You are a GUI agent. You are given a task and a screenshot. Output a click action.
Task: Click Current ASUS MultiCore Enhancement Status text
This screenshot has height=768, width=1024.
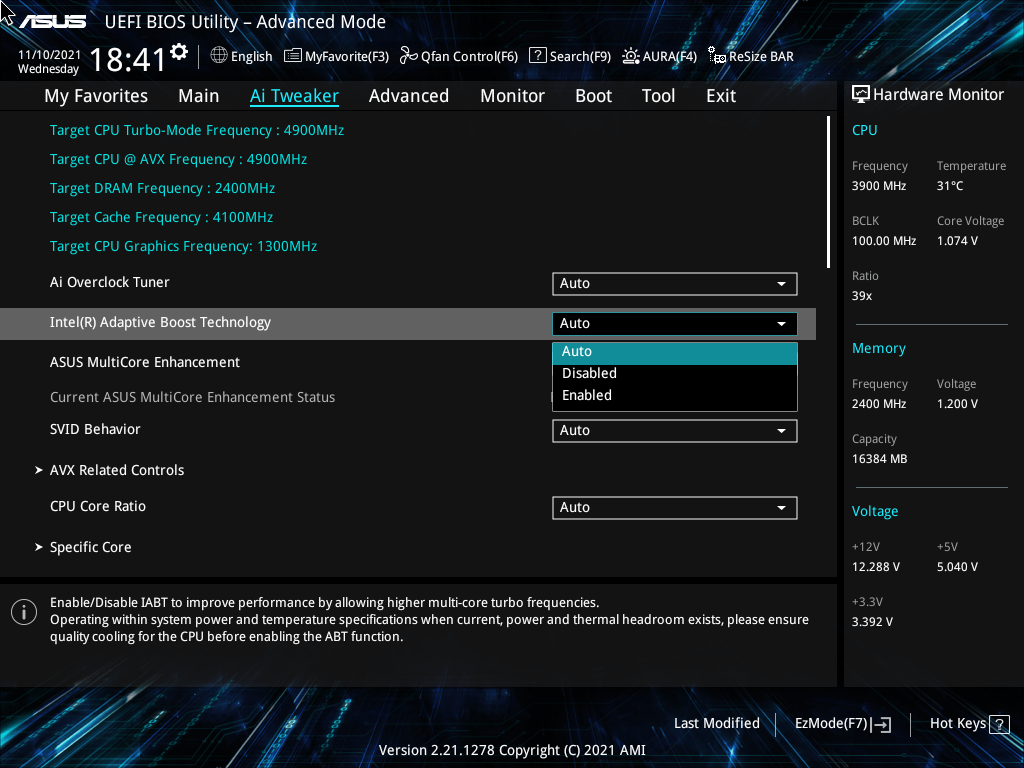tap(192, 397)
